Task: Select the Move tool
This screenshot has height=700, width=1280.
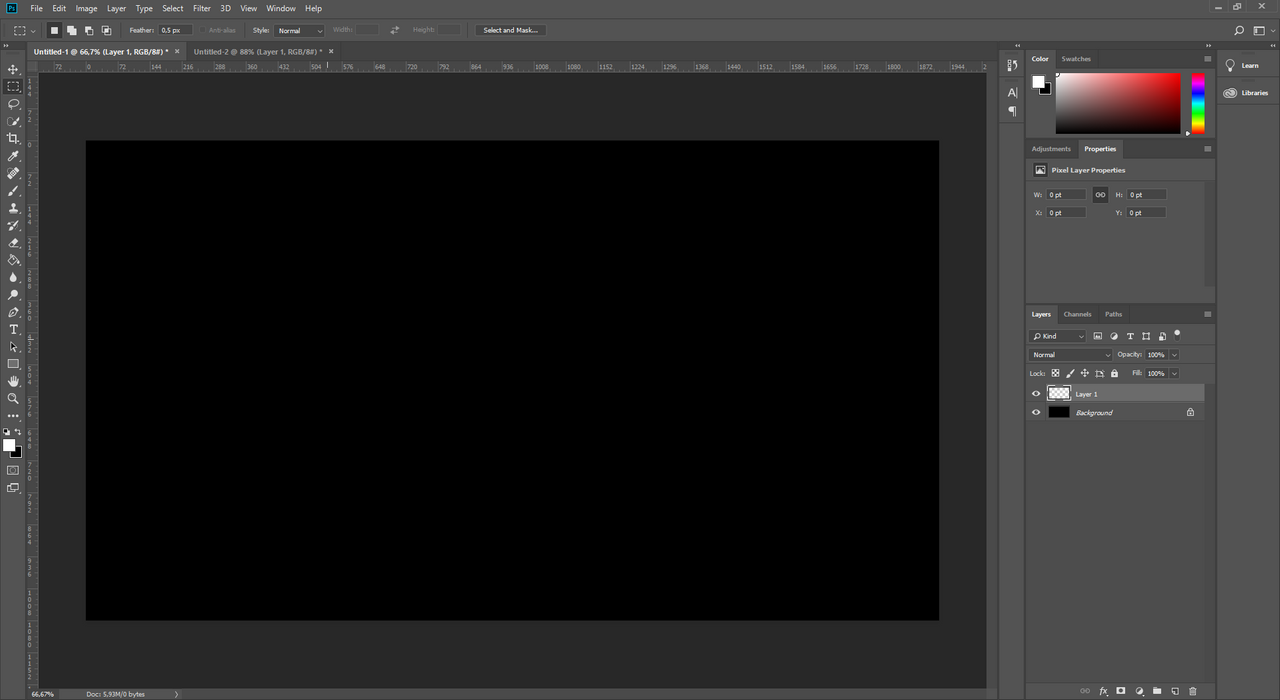Action: [x=13, y=69]
